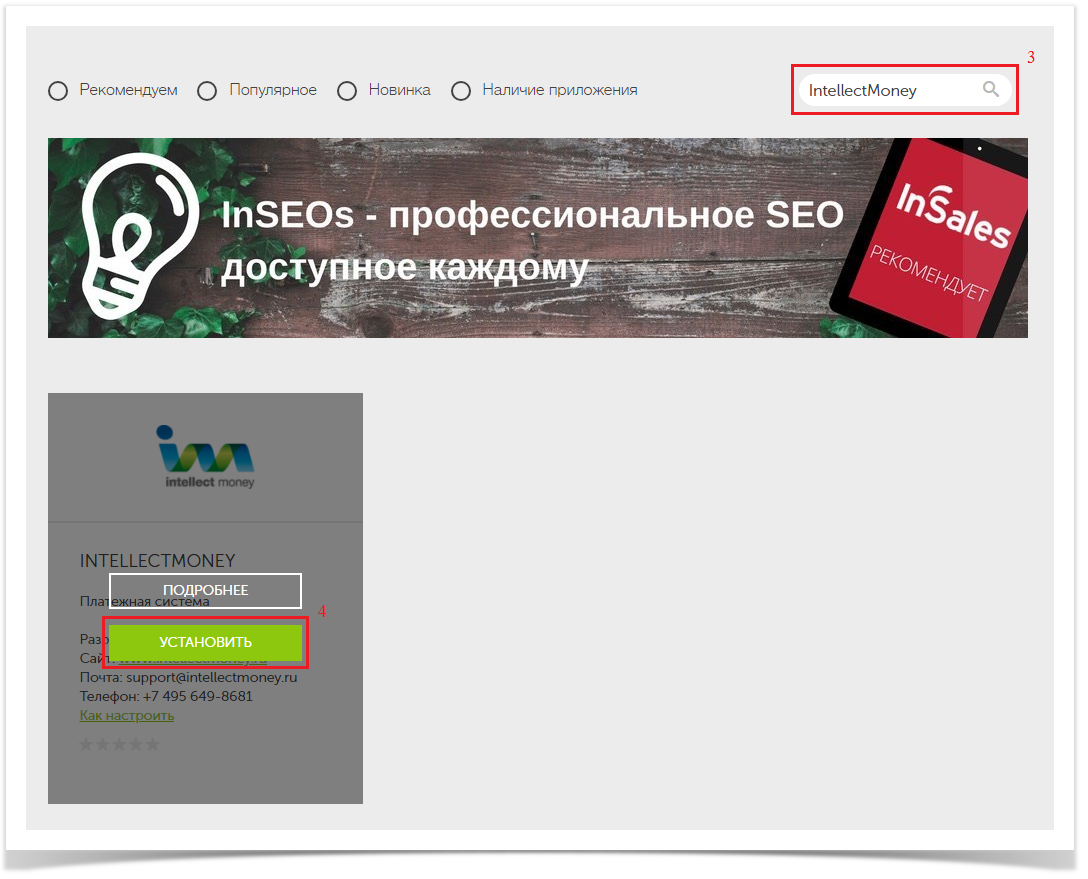1088x879 pixels.
Task: Click the INTELLECTMONEY card title
Action: tap(158, 561)
